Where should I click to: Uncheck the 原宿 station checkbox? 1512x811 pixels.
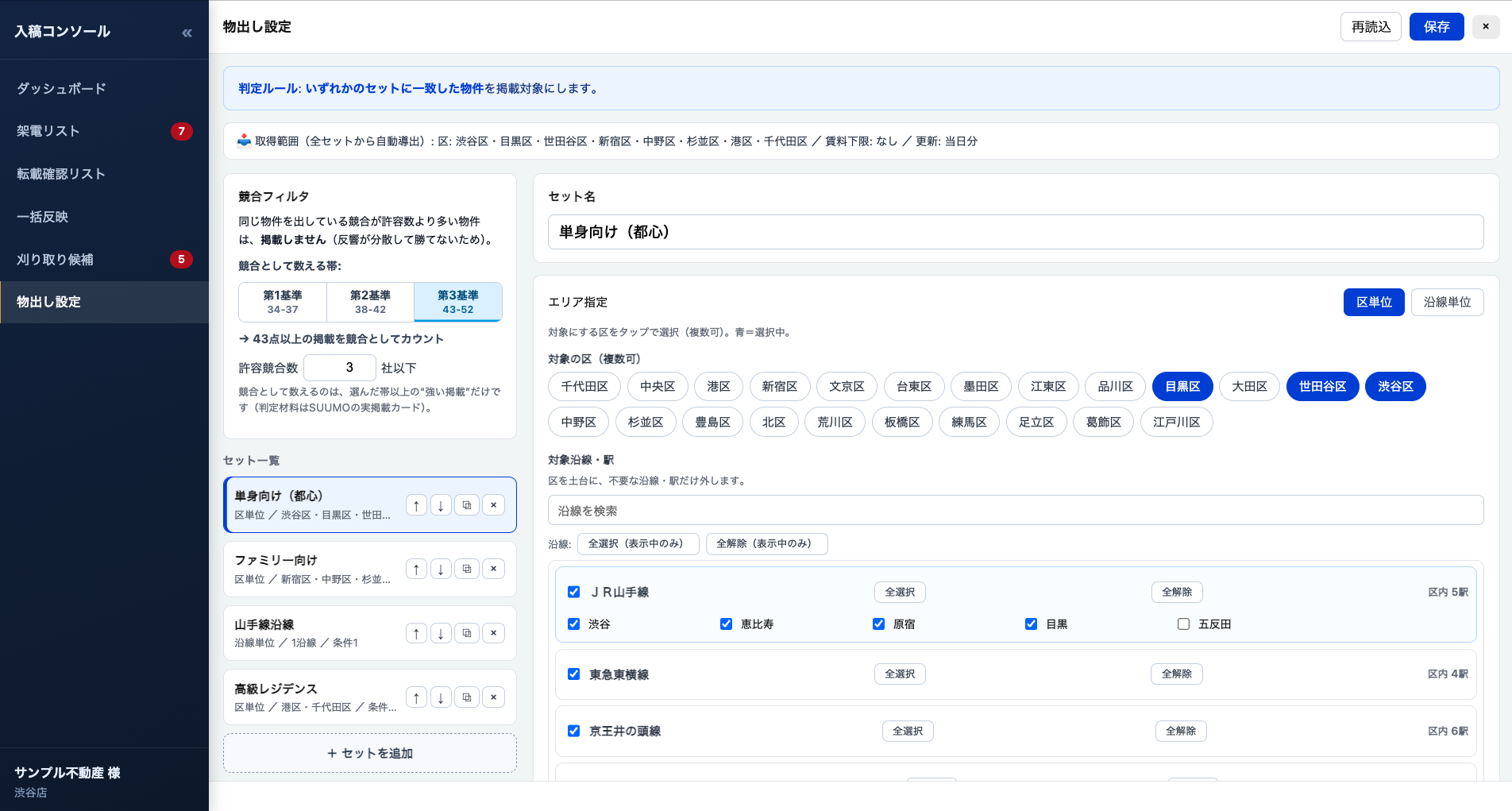(x=878, y=624)
